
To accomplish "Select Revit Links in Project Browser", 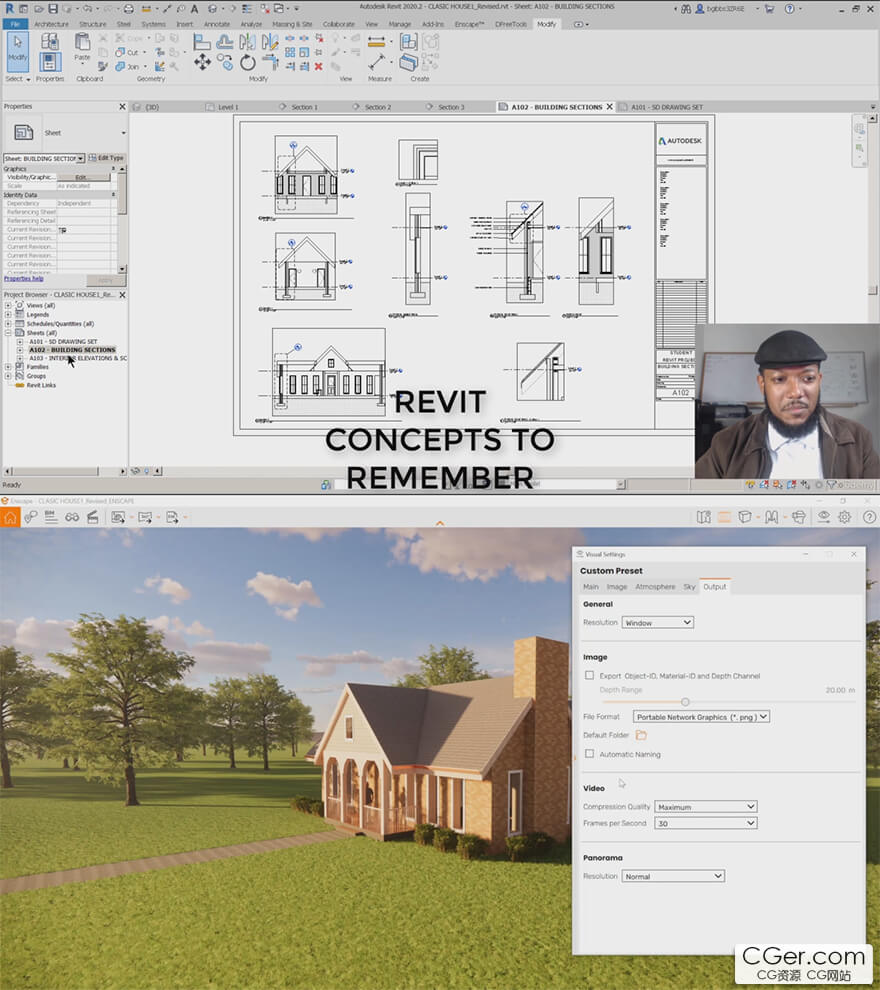I will pos(41,385).
